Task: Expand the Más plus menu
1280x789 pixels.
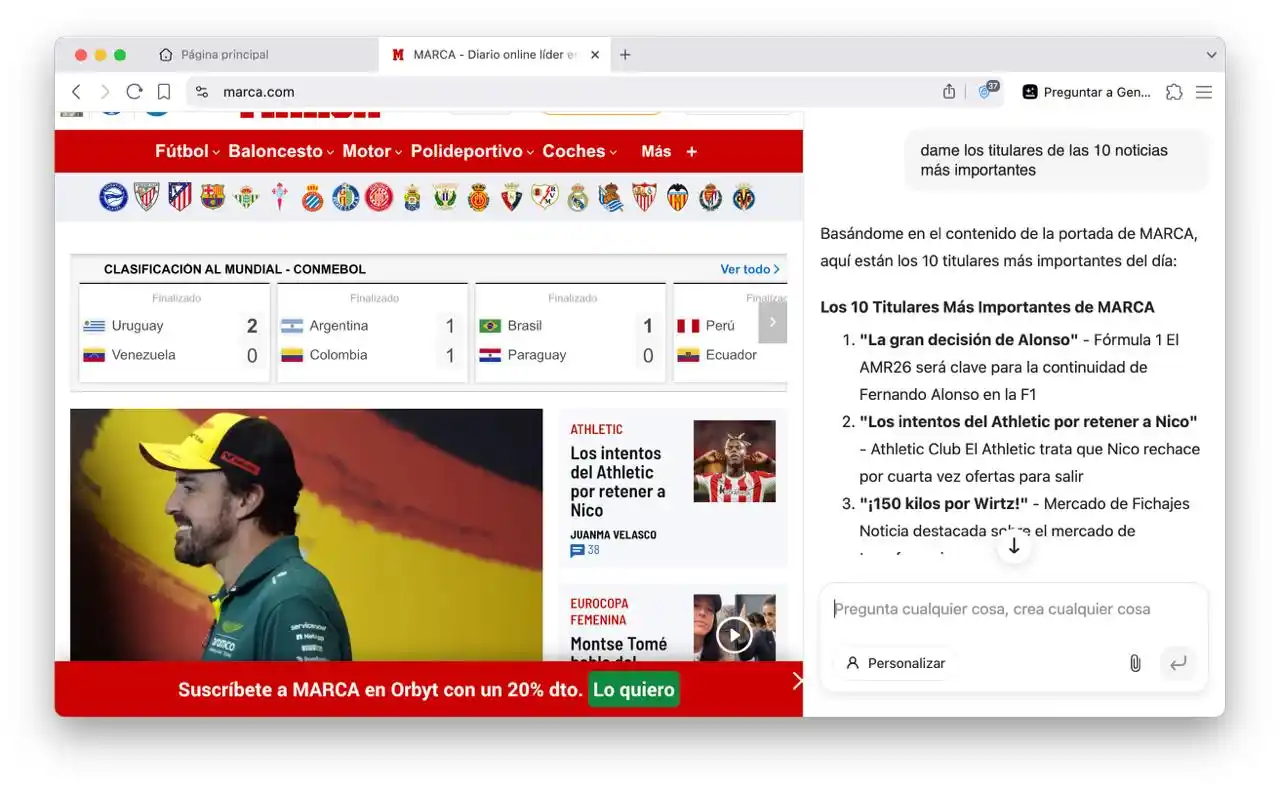Action: point(669,151)
